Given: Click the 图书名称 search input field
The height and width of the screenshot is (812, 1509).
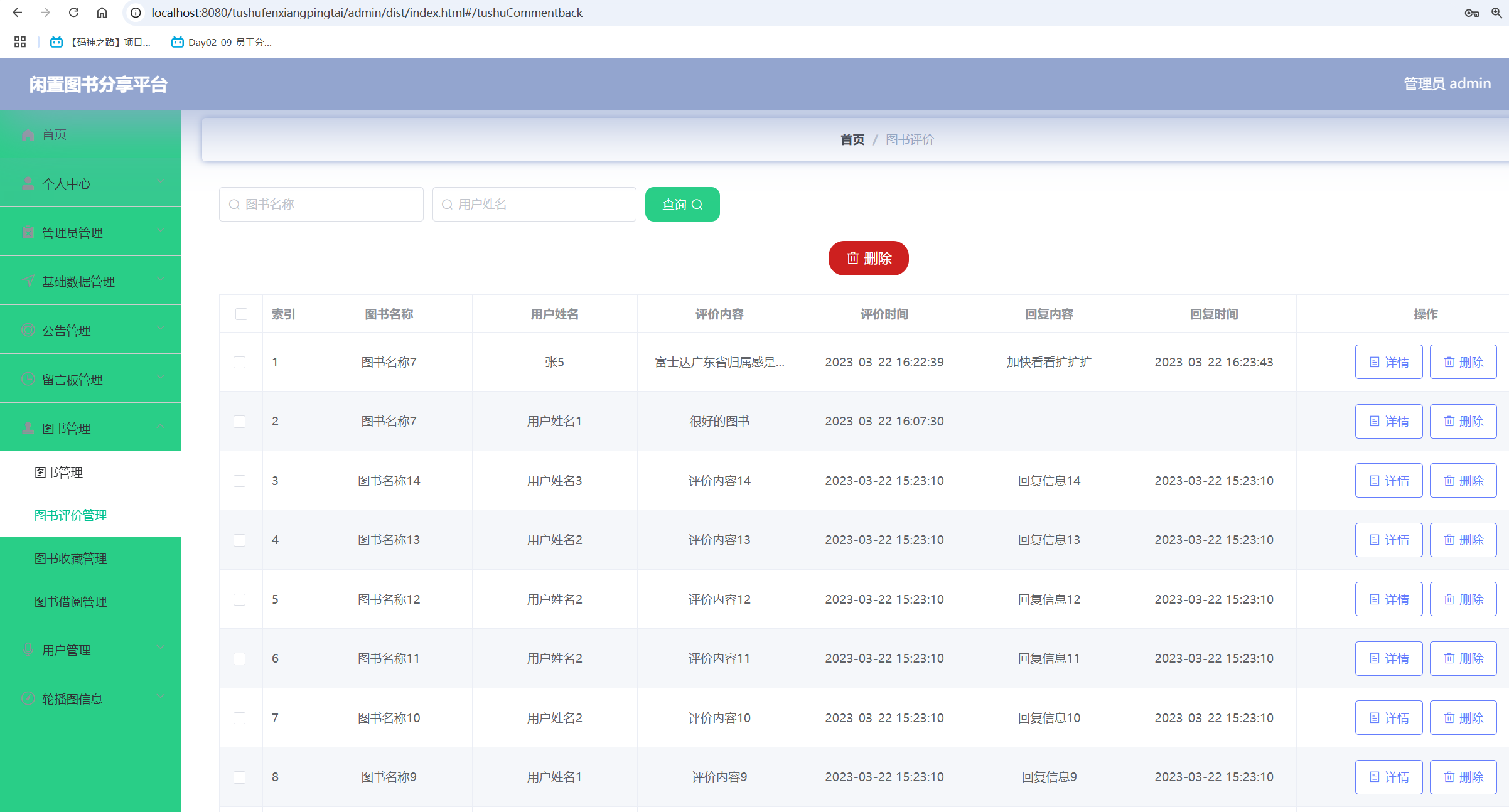Looking at the screenshot, I should click(x=321, y=204).
